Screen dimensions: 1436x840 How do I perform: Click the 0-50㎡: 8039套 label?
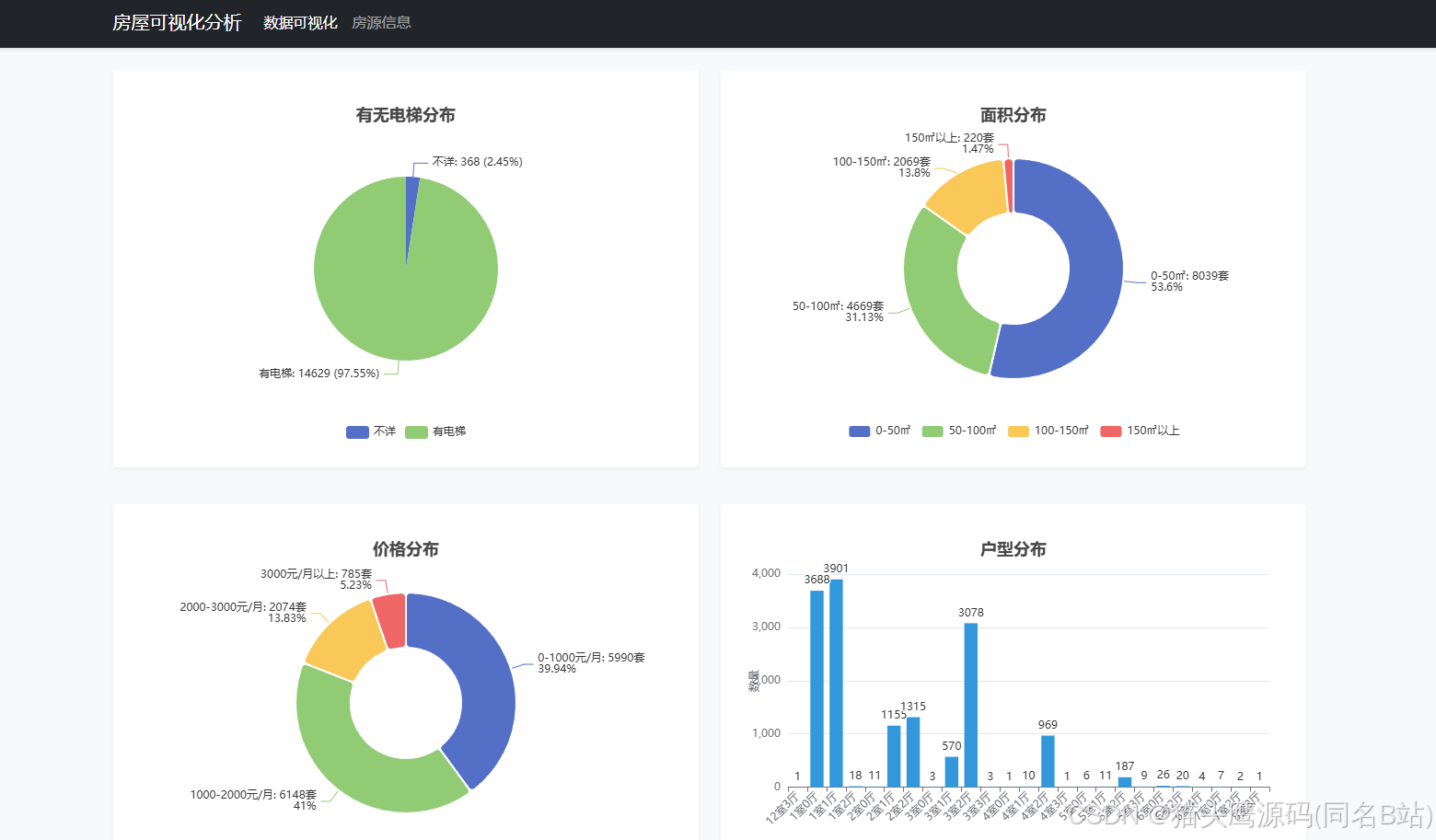point(1190,282)
